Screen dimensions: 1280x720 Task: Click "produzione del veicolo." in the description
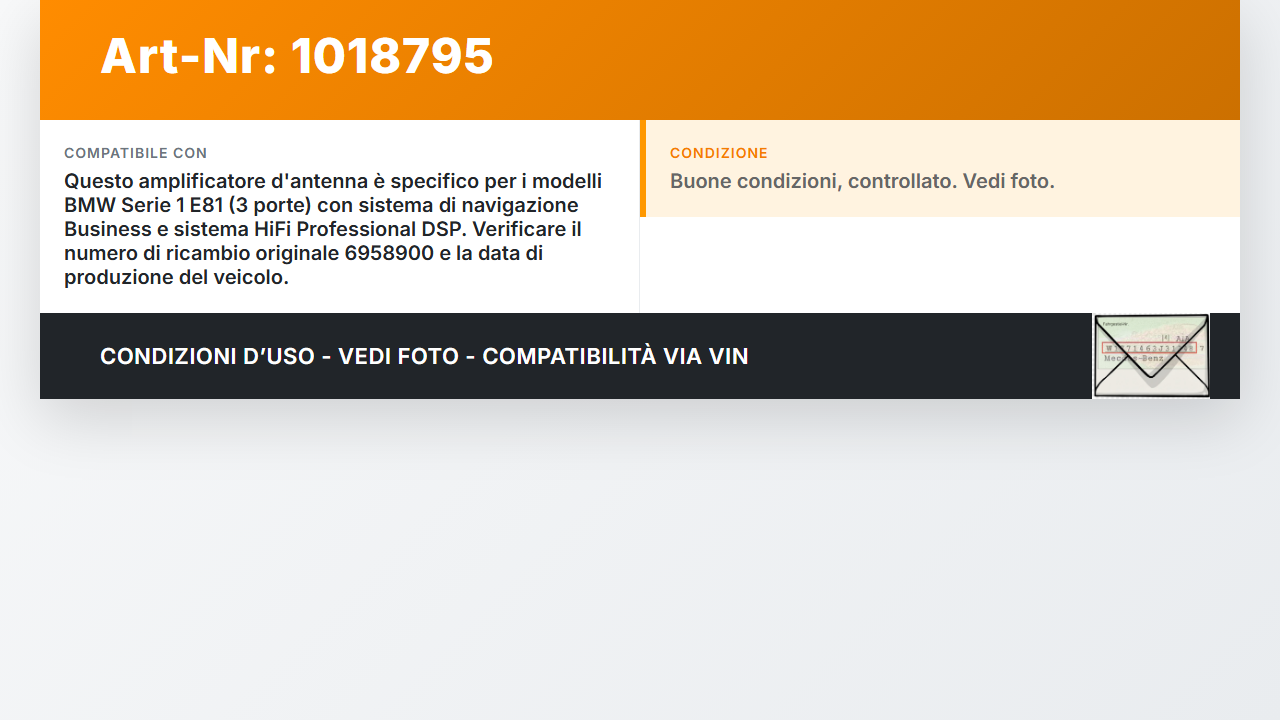click(x=176, y=277)
